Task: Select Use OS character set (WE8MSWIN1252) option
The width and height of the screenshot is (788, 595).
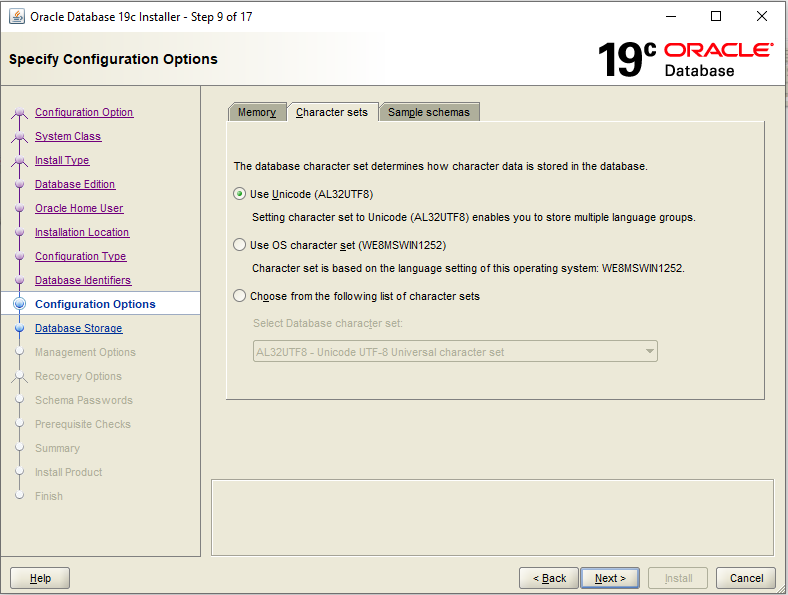Action: 239,244
